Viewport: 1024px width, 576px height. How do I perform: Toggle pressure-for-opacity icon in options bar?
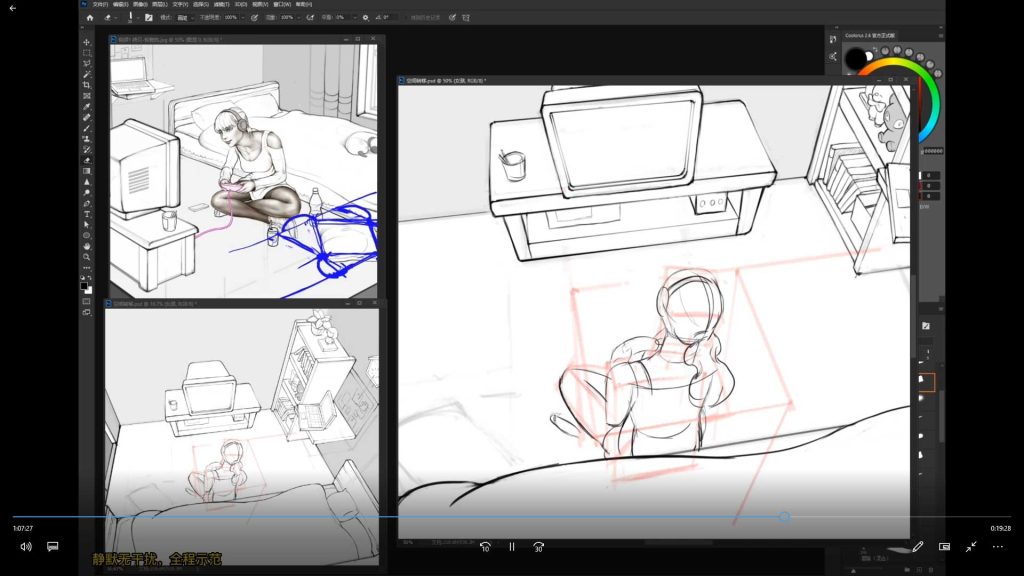coord(254,17)
